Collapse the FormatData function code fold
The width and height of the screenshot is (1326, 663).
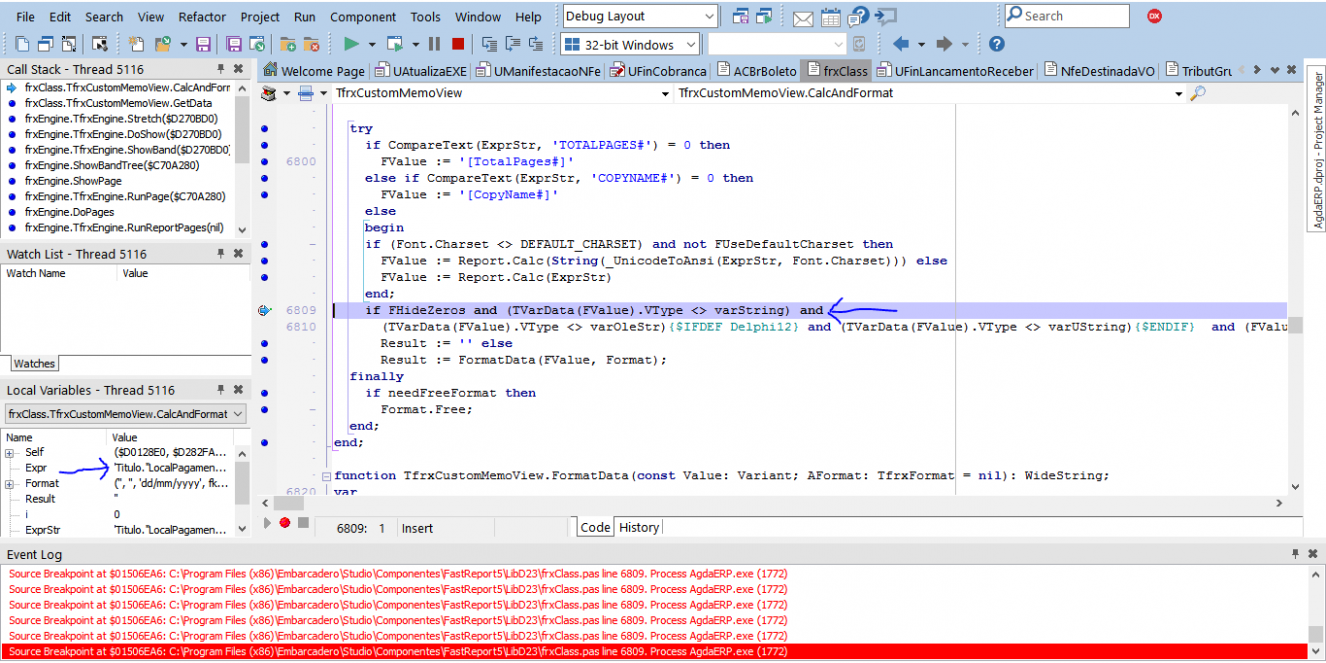pyautogui.click(x=325, y=476)
